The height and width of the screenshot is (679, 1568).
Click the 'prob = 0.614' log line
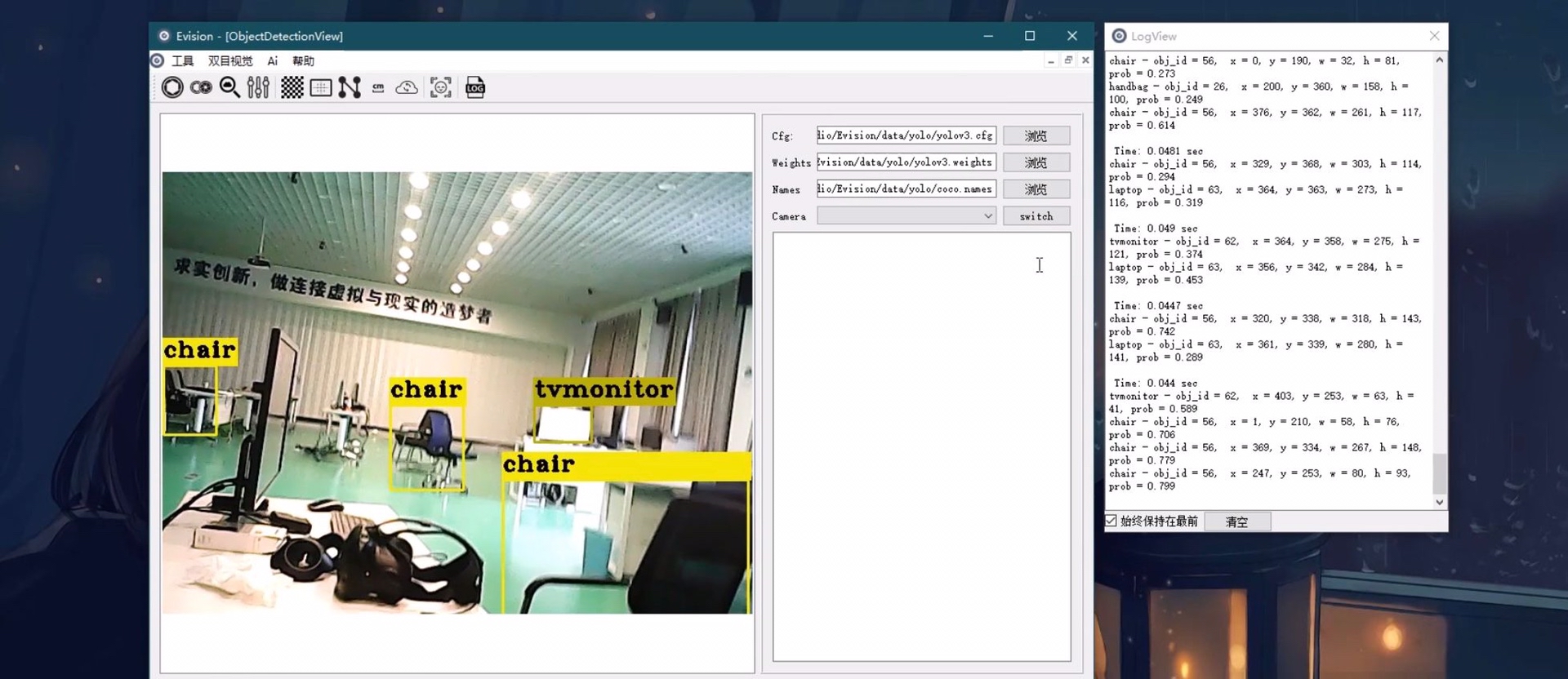pos(1142,126)
